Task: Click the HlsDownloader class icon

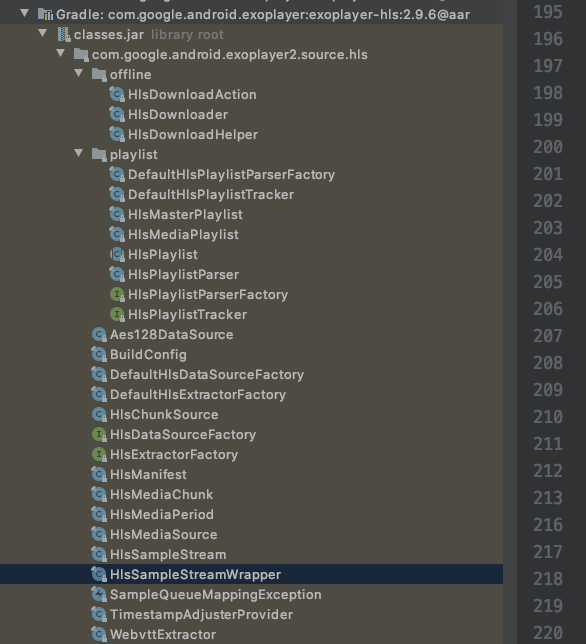Action: point(117,115)
